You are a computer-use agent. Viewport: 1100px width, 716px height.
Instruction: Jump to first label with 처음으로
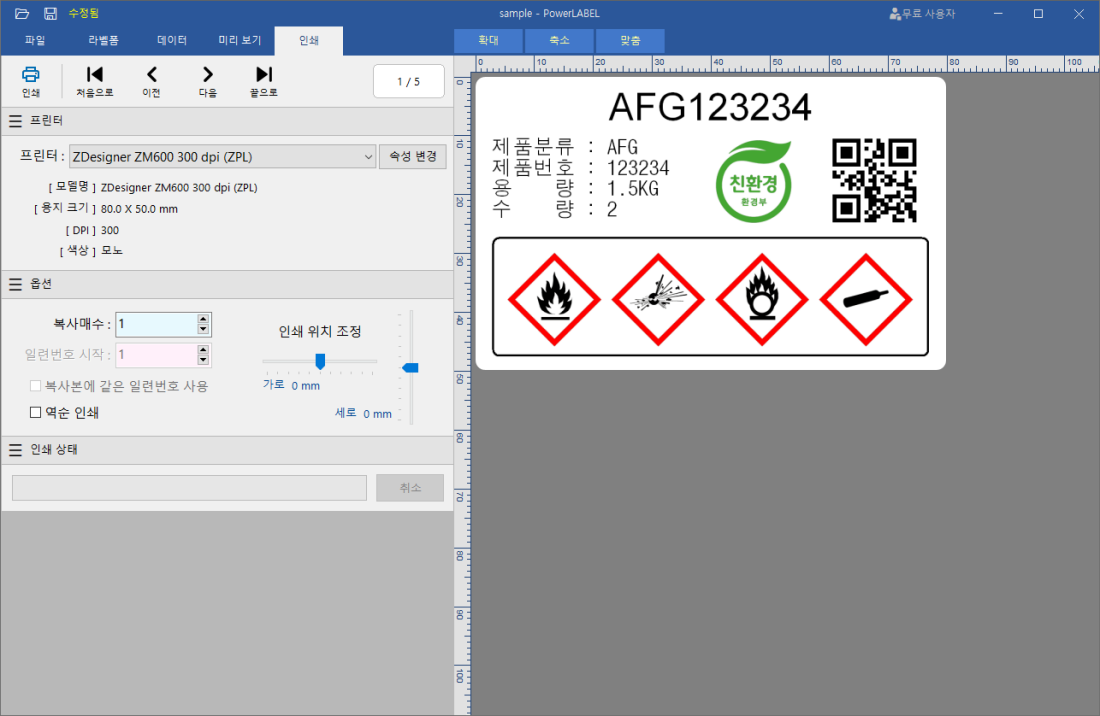[x=95, y=75]
